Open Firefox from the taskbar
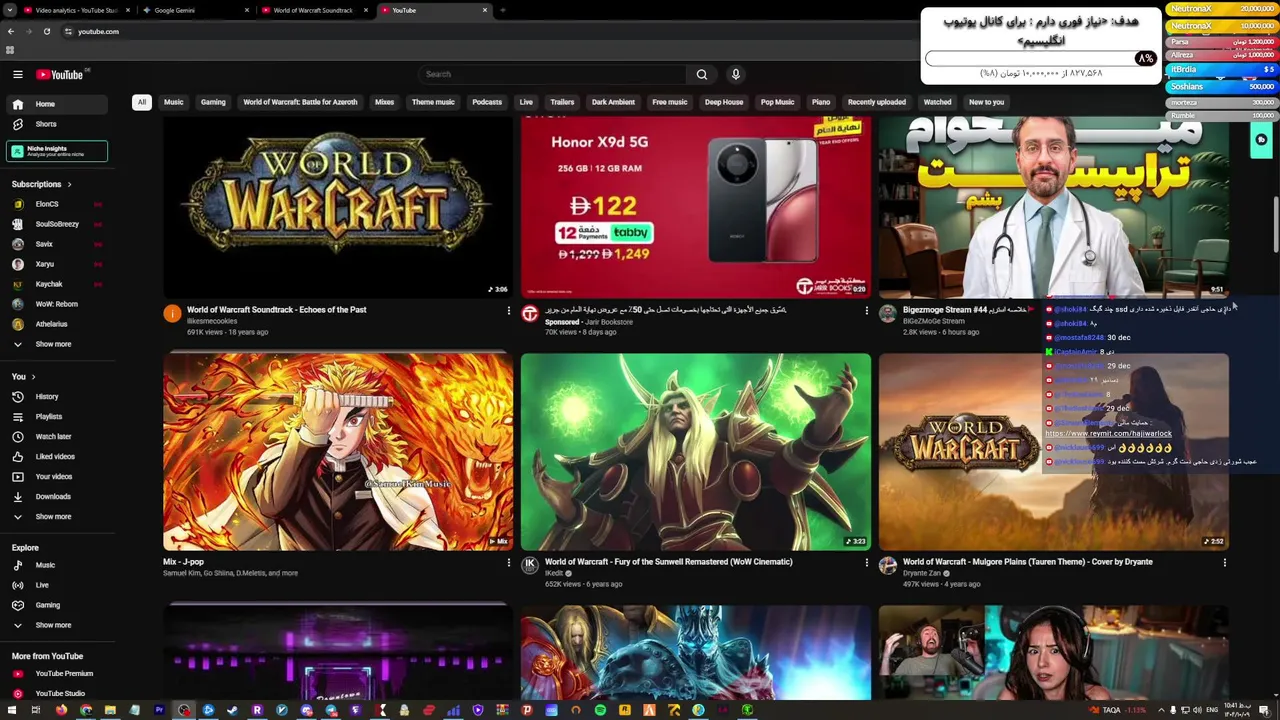This screenshot has width=1280, height=720. click(61, 710)
